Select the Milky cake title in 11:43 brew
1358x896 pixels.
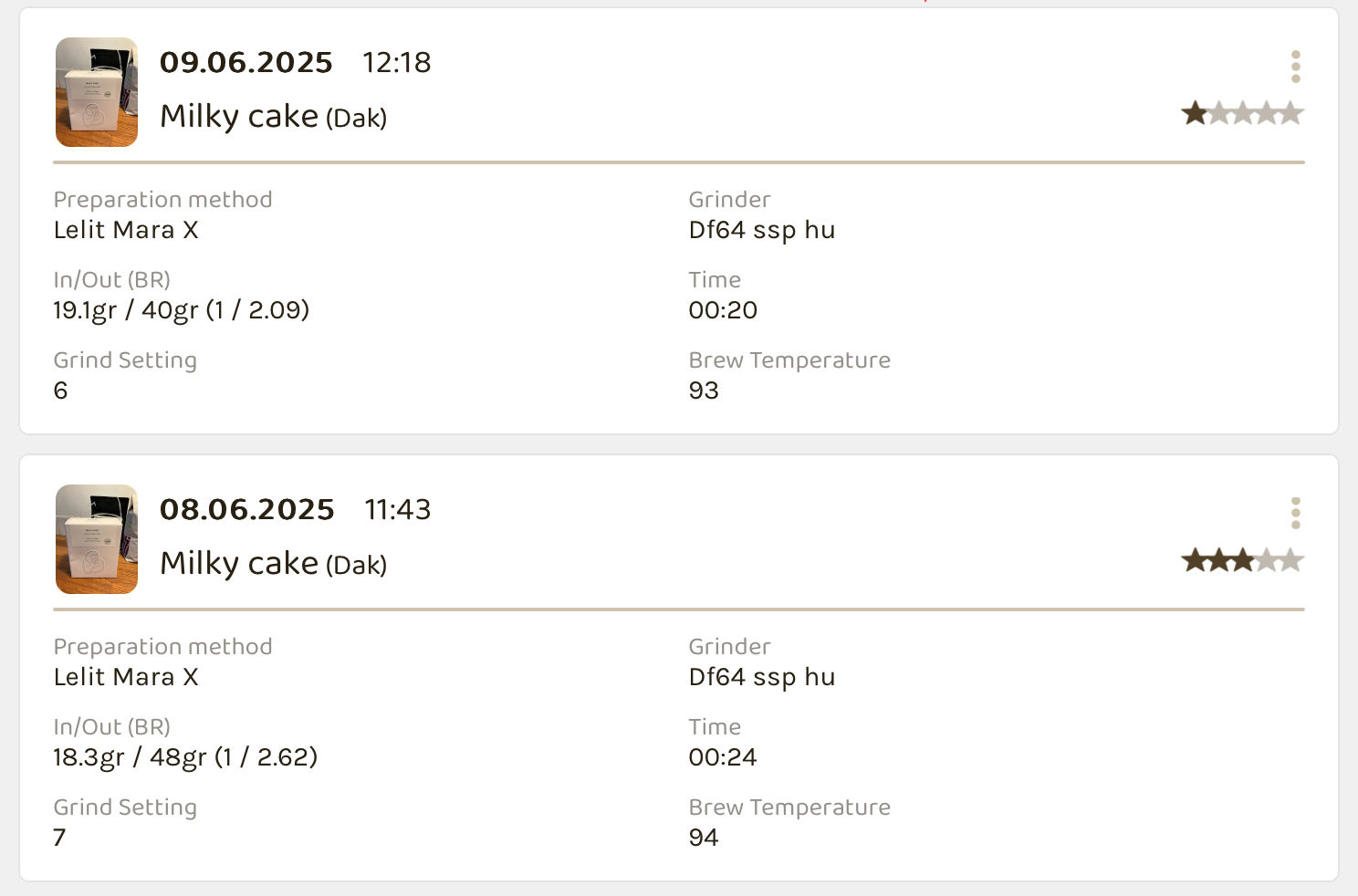[239, 564]
